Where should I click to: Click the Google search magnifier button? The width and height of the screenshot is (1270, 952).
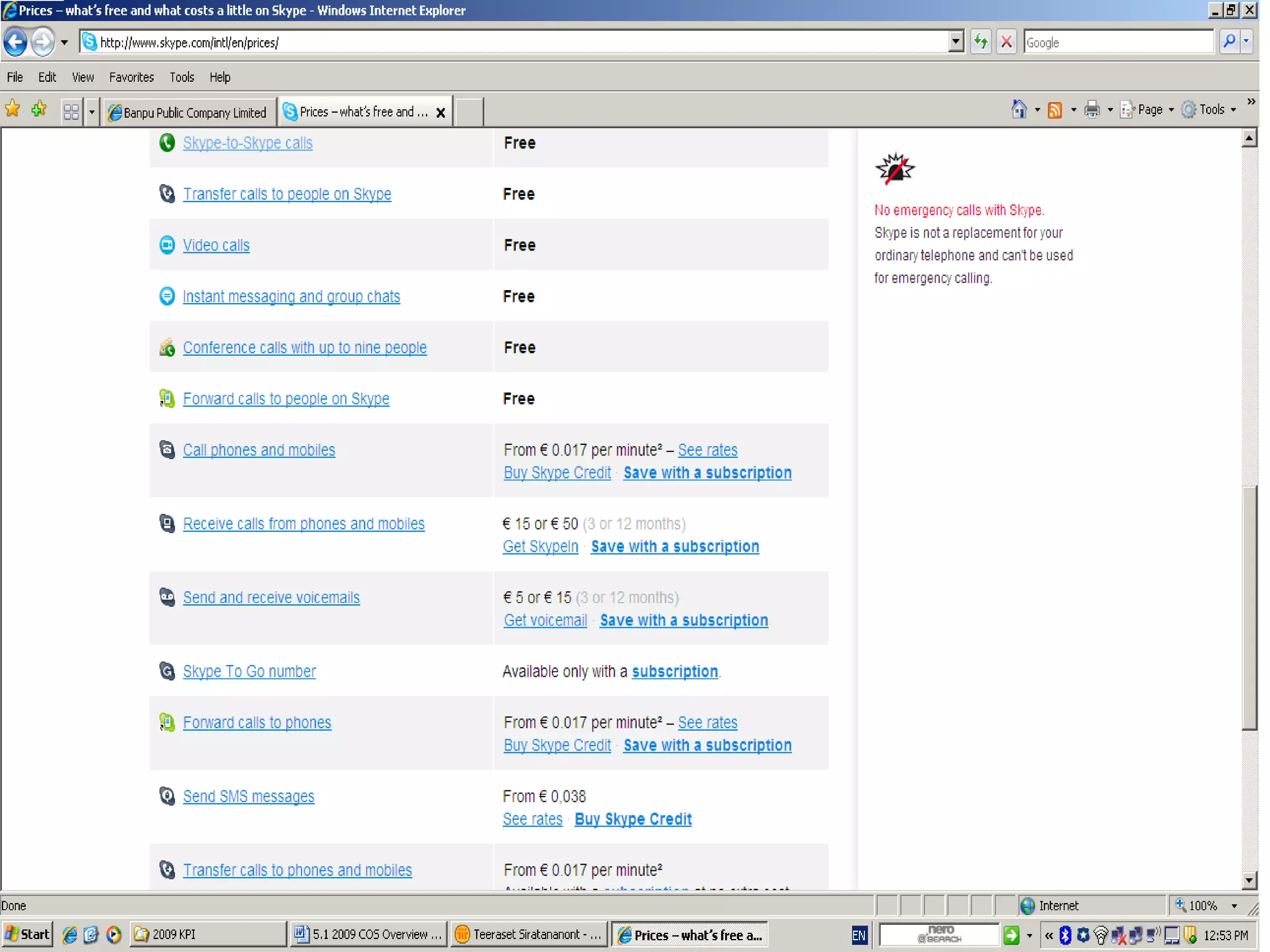[x=1228, y=42]
